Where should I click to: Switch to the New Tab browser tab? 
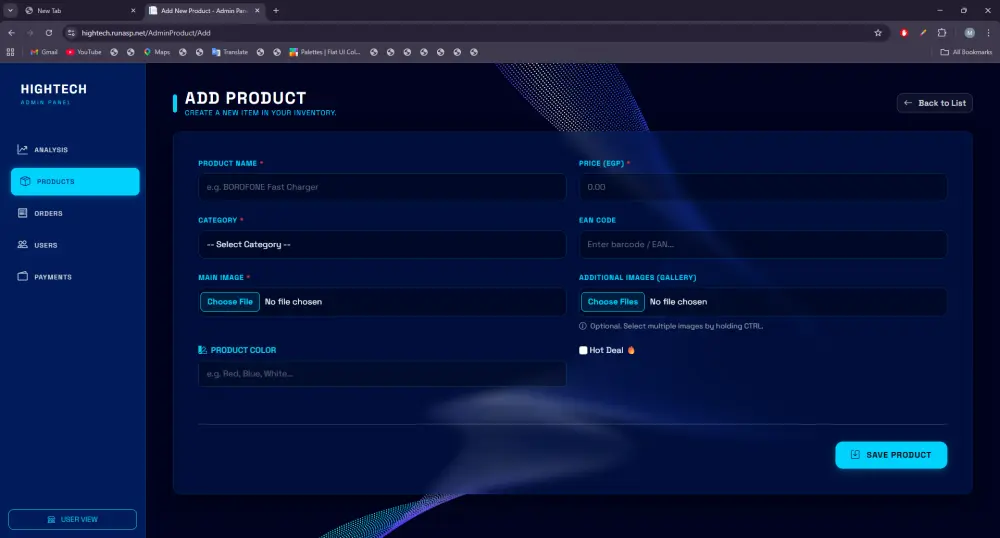[x=80, y=10]
